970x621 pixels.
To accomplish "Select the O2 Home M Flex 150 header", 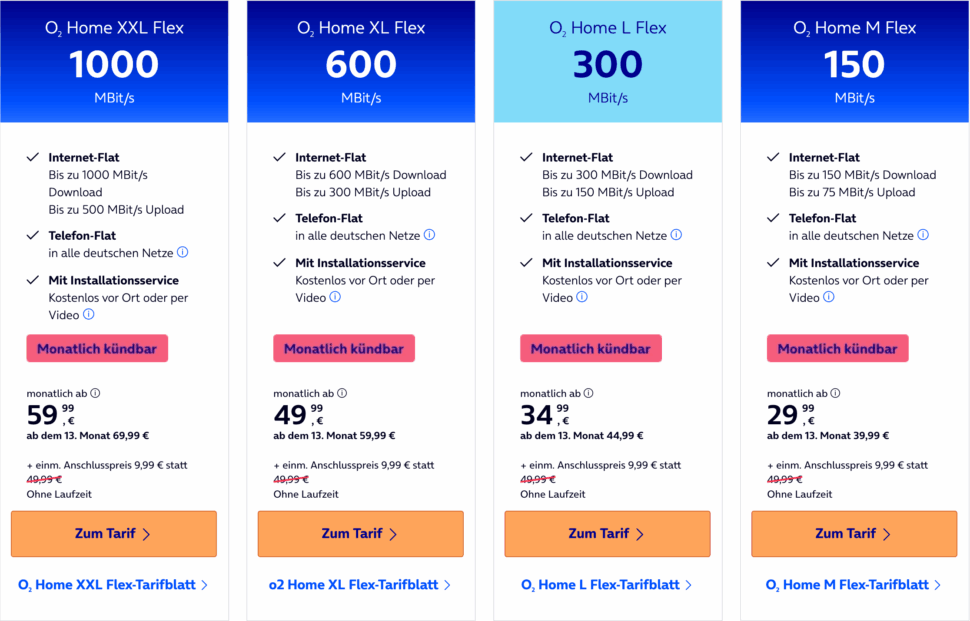I will 854,60.
